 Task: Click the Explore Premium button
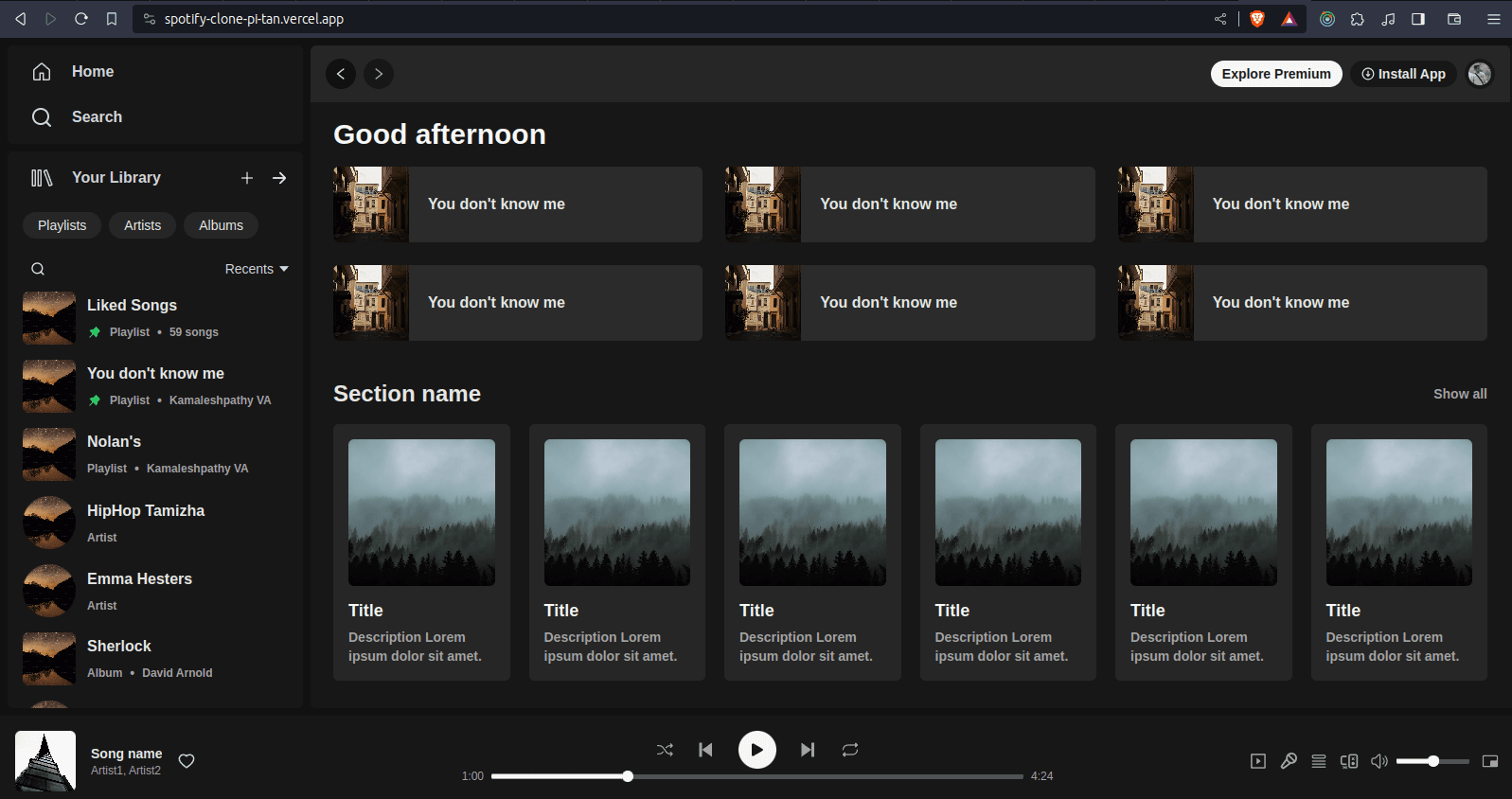(x=1275, y=74)
